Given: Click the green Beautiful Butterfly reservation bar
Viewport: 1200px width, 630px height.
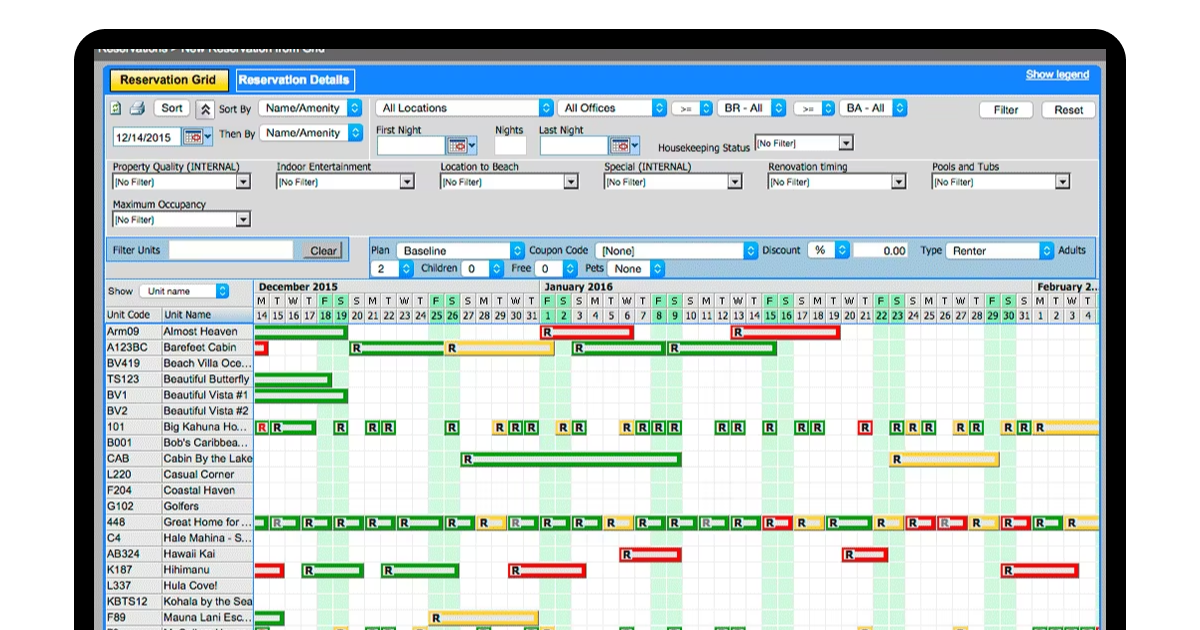Looking at the screenshot, I should 293,380.
